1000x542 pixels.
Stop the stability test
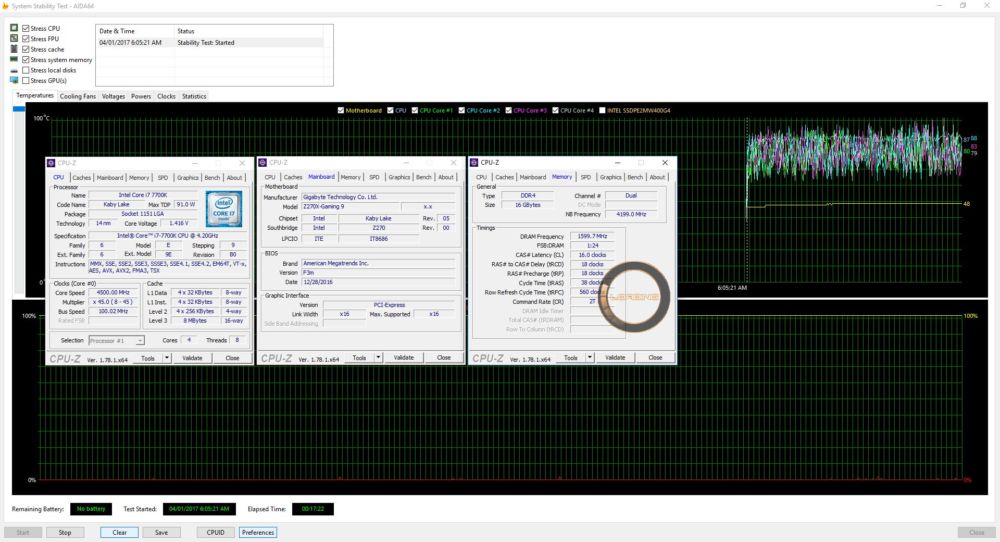[x=65, y=532]
